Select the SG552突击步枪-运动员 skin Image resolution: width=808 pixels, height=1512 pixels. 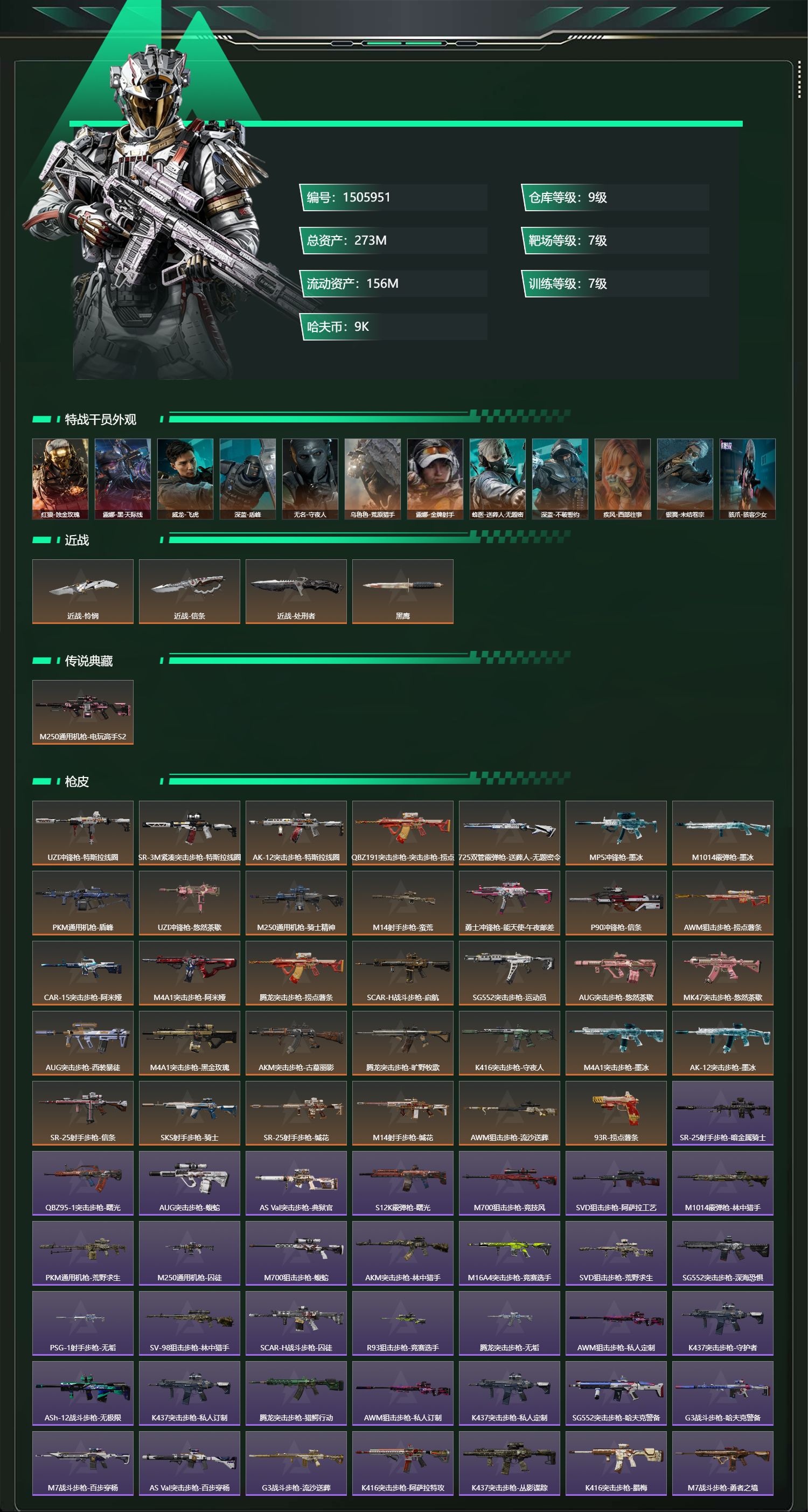(x=510, y=973)
